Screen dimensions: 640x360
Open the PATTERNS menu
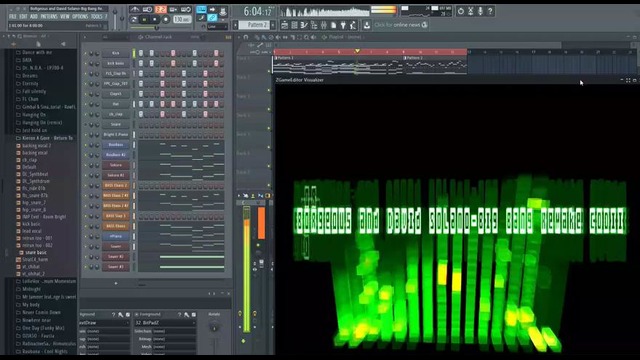click(49, 17)
